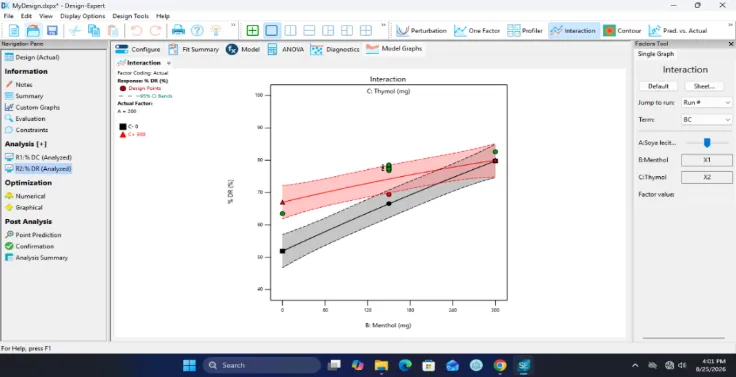Open the Contour graph
The height and width of the screenshot is (377, 736).
coord(622,31)
